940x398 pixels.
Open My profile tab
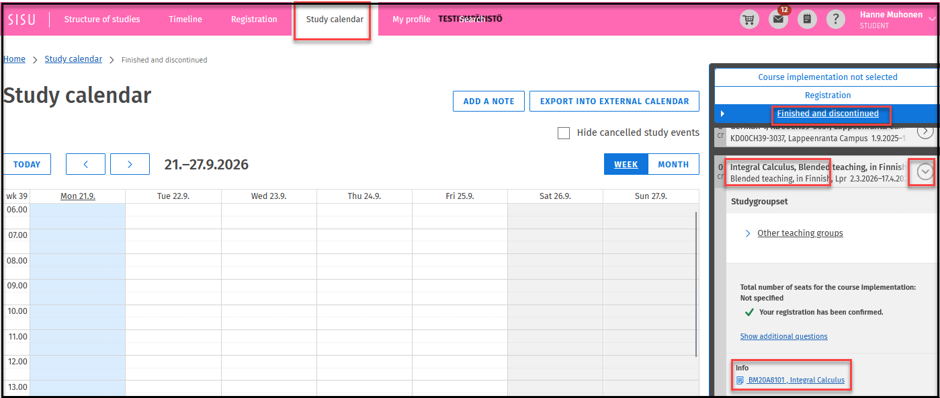(x=411, y=19)
